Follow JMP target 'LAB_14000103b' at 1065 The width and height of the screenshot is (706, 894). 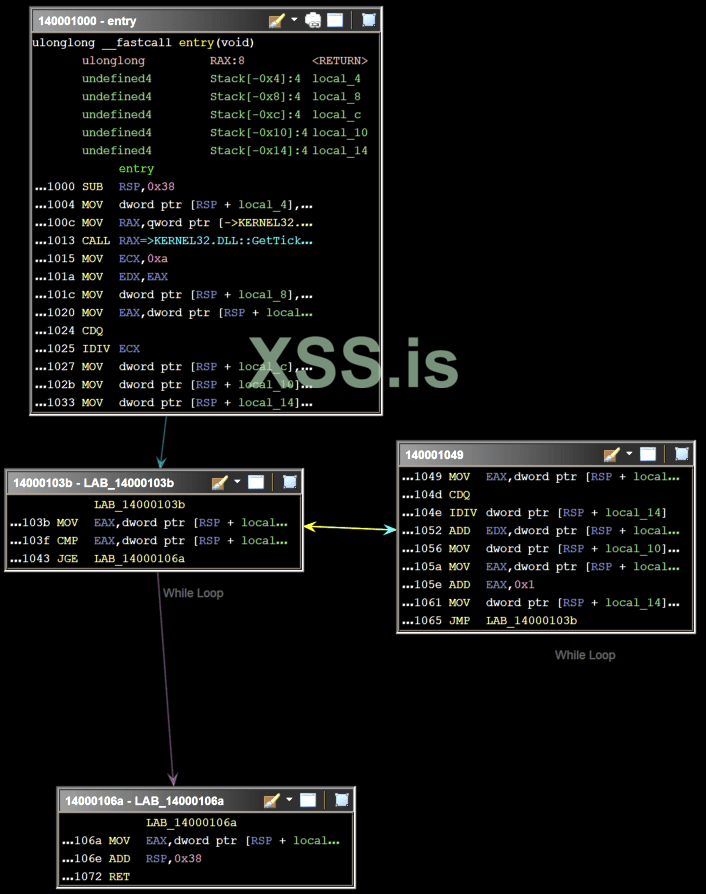click(531, 620)
